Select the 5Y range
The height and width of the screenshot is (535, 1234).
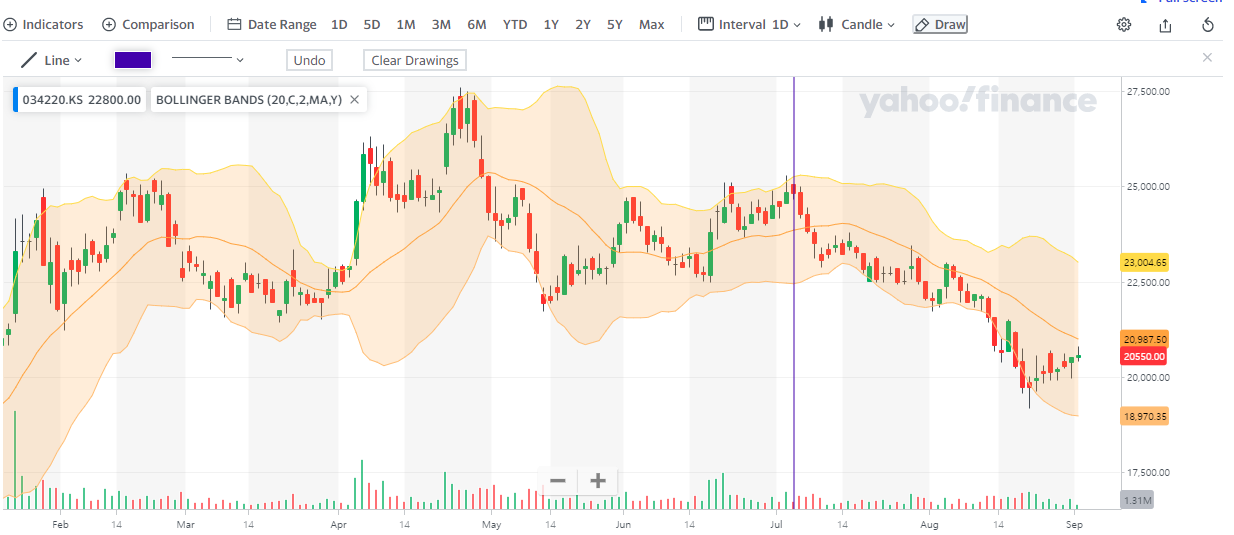tap(615, 24)
